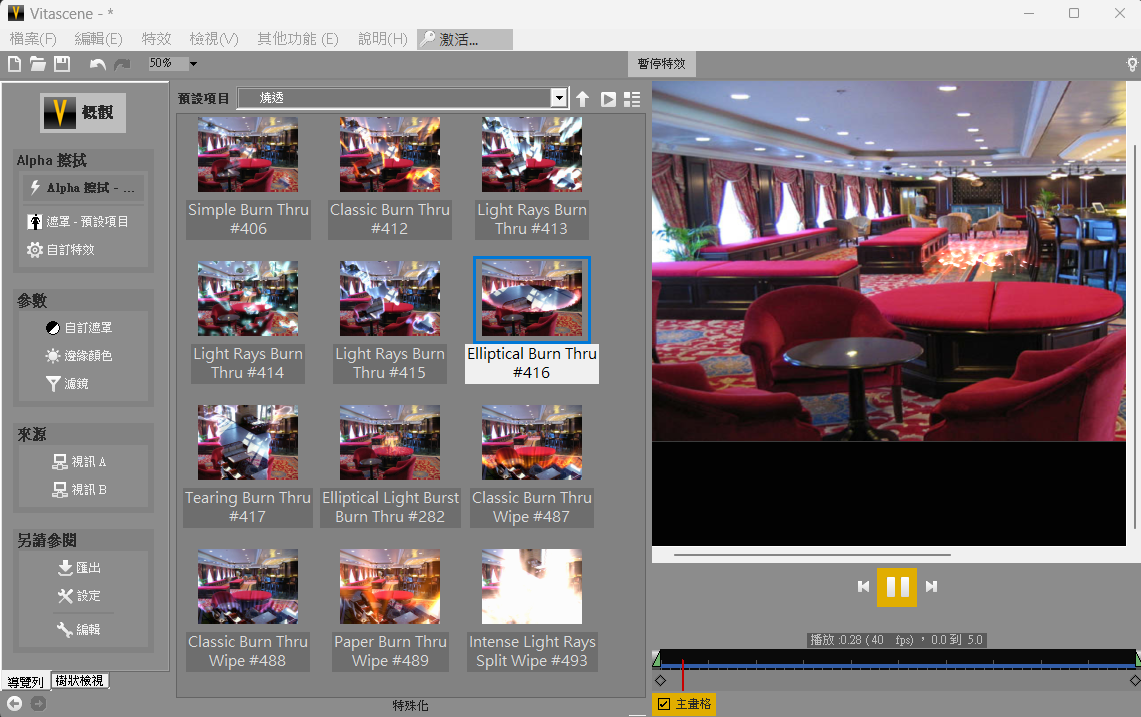Click the 激活... key button

(465, 39)
